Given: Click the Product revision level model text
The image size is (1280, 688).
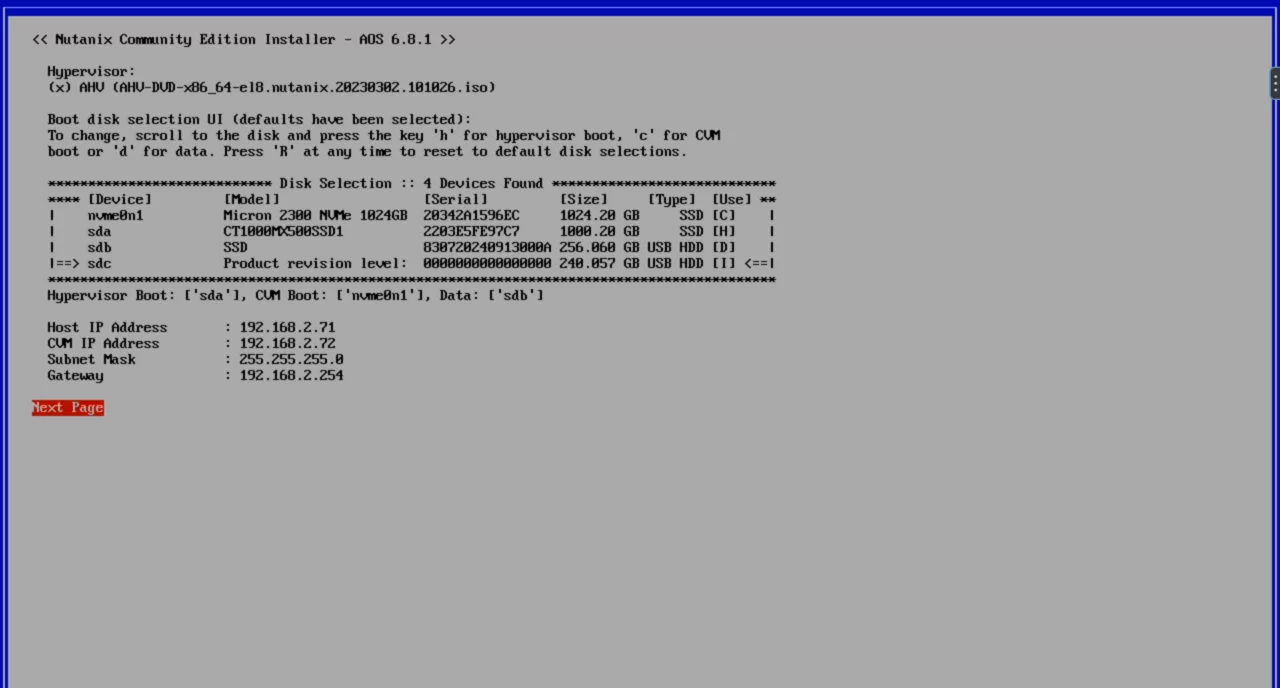Looking at the screenshot, I should click(x=315, y=263).
